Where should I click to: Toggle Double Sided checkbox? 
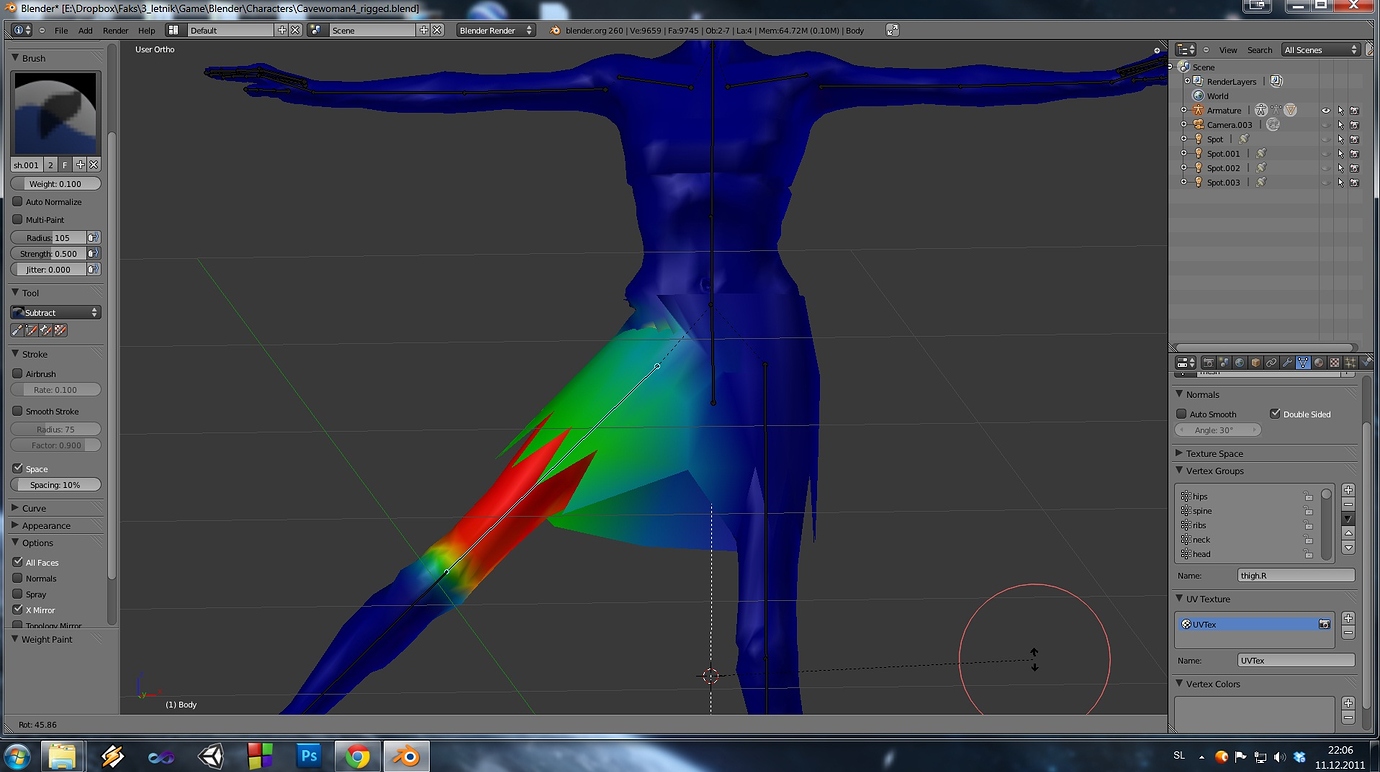tap(1275, 414)
